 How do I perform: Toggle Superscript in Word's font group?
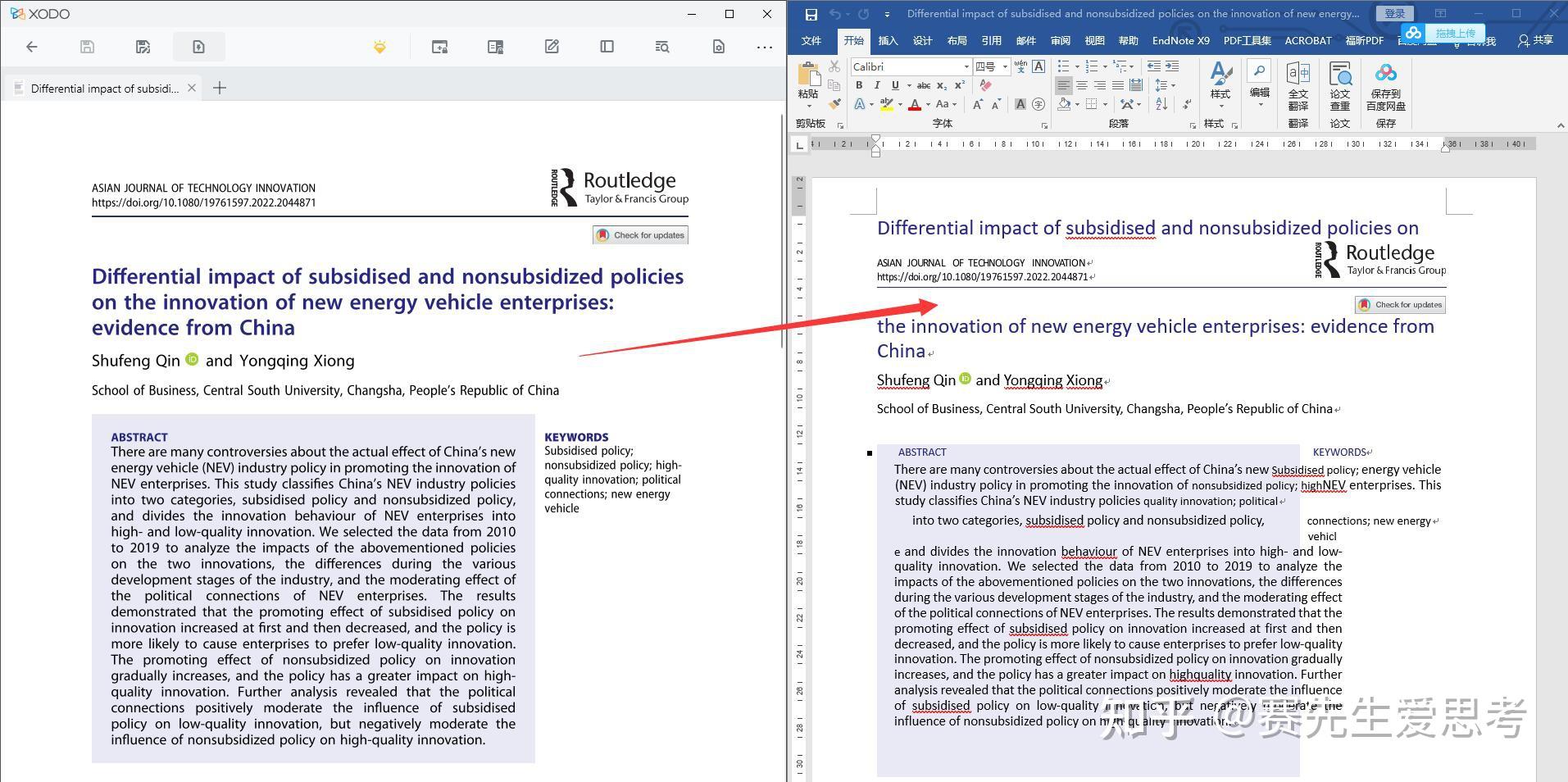point(960,85)
